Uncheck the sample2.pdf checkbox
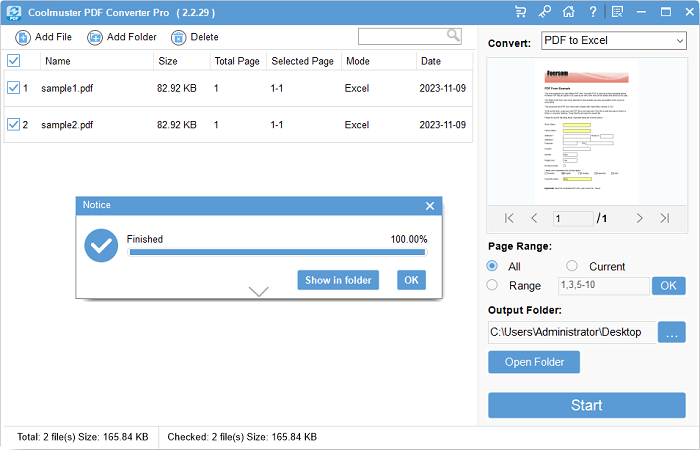This screenshot has width=700, height=450. click(13, 124)
